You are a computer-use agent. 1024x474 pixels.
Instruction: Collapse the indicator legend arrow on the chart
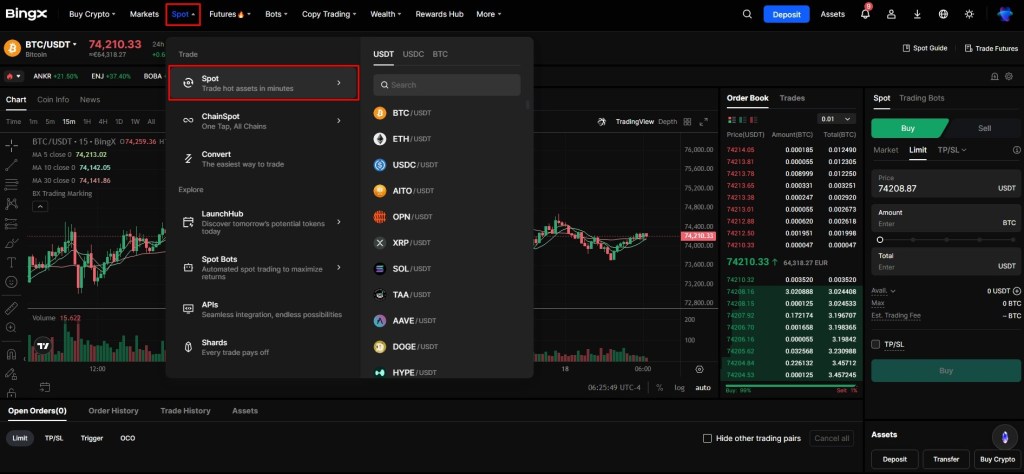tap(40, 206)
